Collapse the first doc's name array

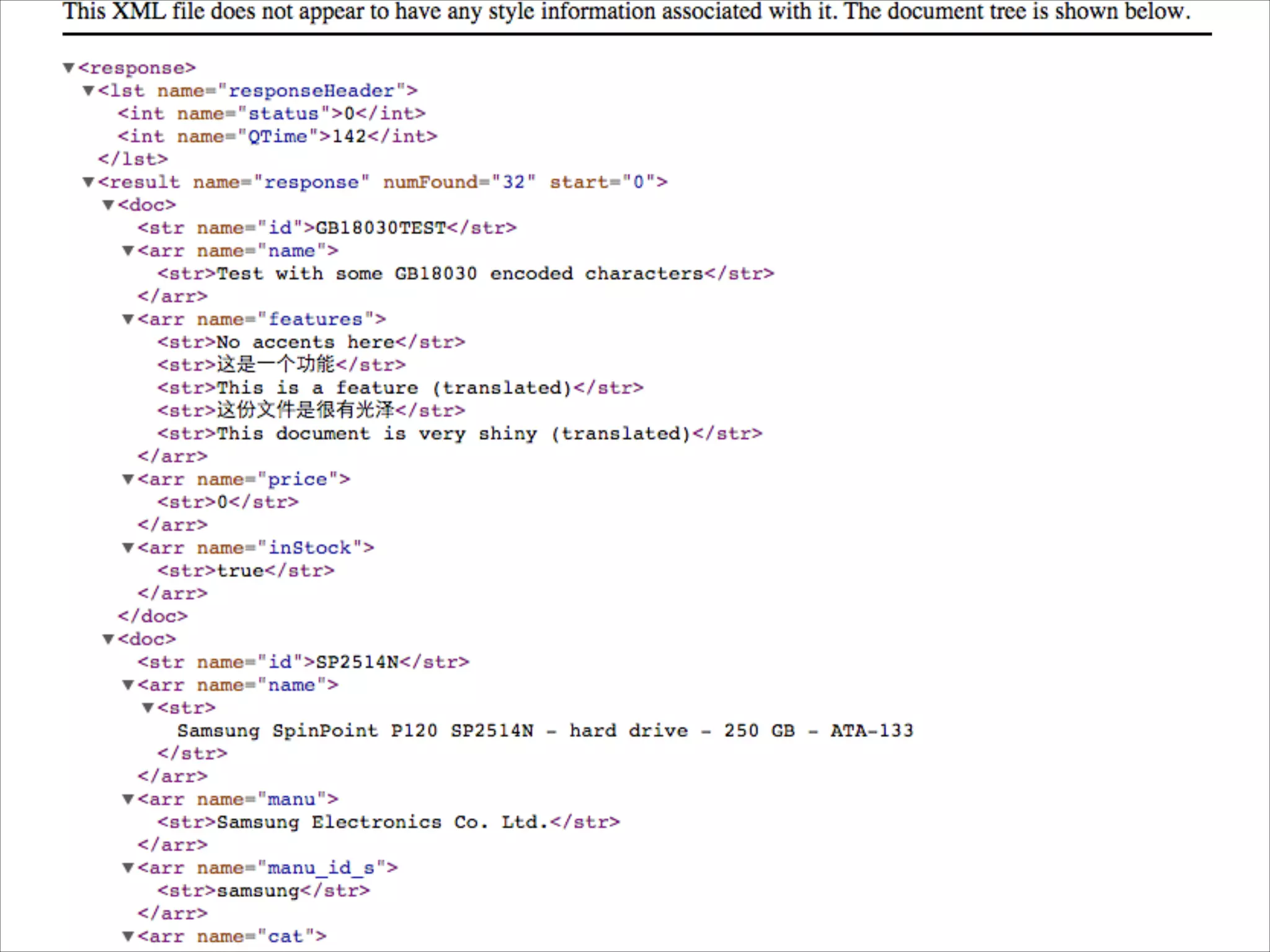pos(128,250)
